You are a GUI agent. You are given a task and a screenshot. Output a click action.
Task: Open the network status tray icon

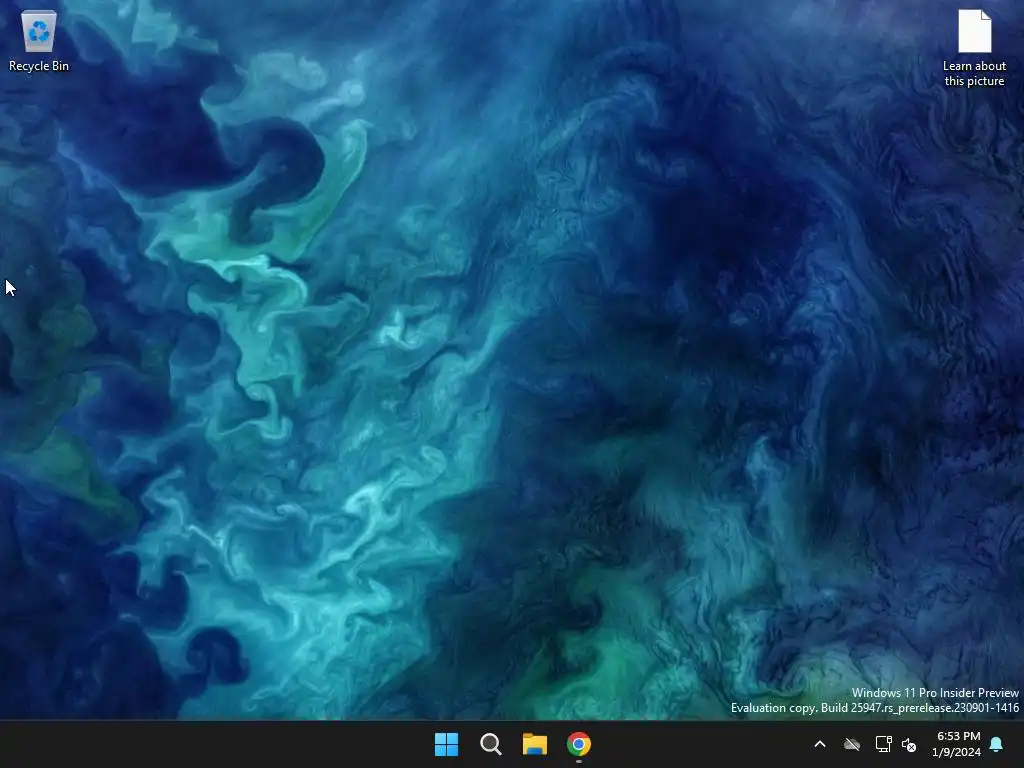pos(883,744)
